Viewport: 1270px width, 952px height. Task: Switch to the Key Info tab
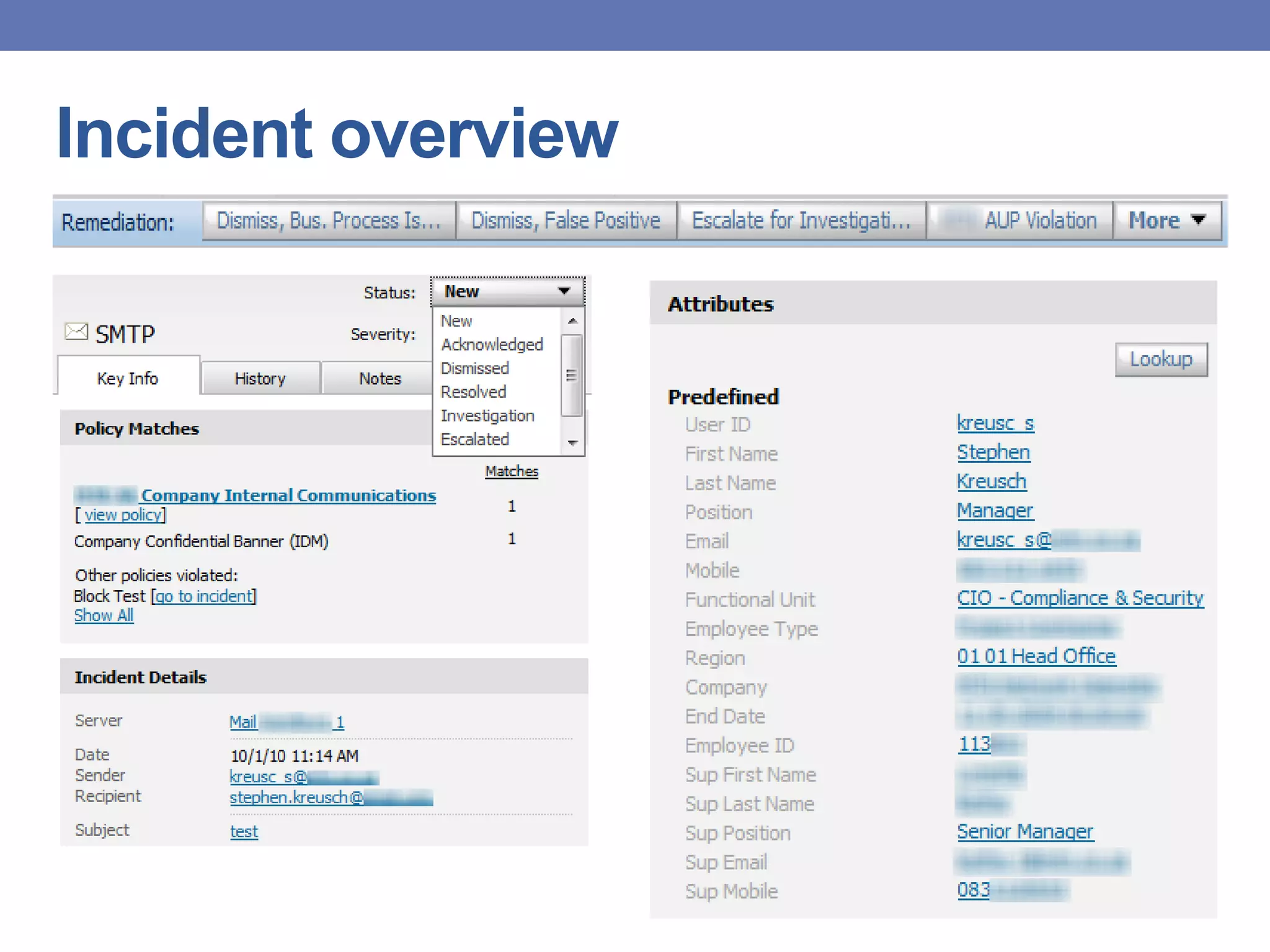(128, 377)
